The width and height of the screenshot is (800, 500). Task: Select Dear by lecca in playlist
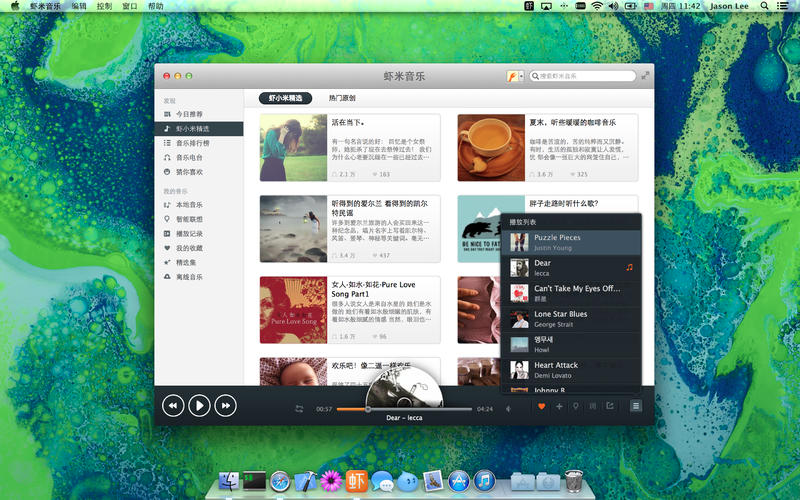[x=571, y=268]
